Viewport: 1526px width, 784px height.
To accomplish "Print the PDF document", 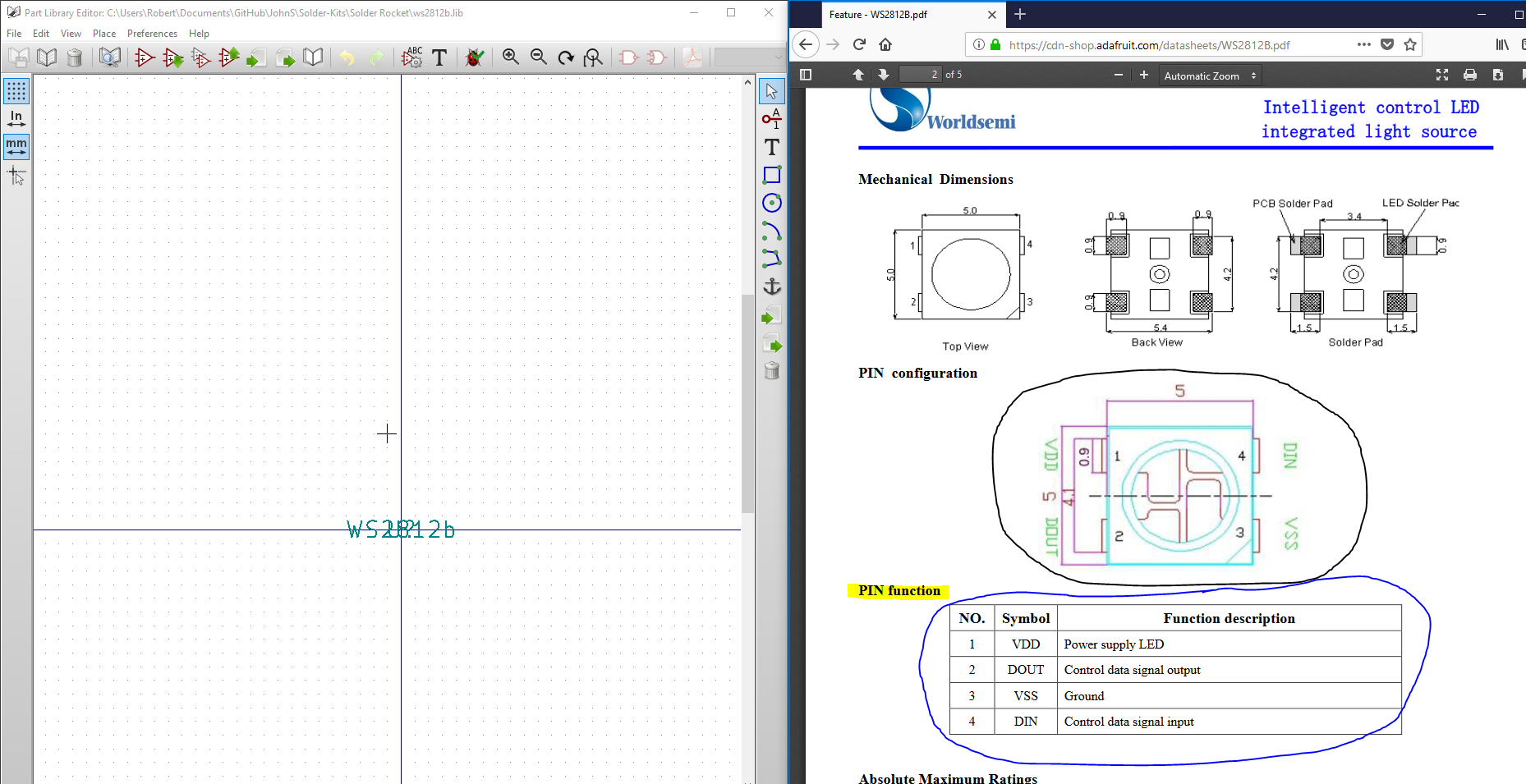I will click(1470, 75).
